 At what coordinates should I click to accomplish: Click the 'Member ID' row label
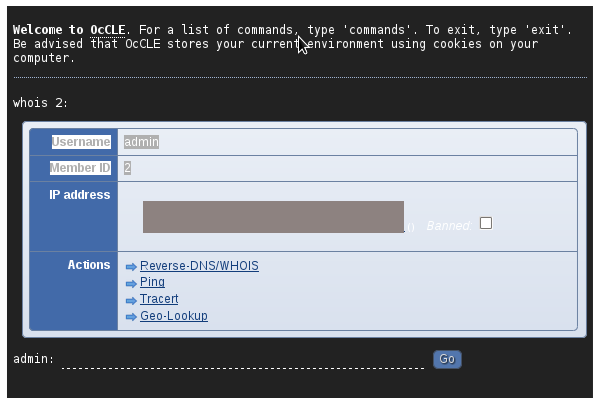[x=80, y=168]
